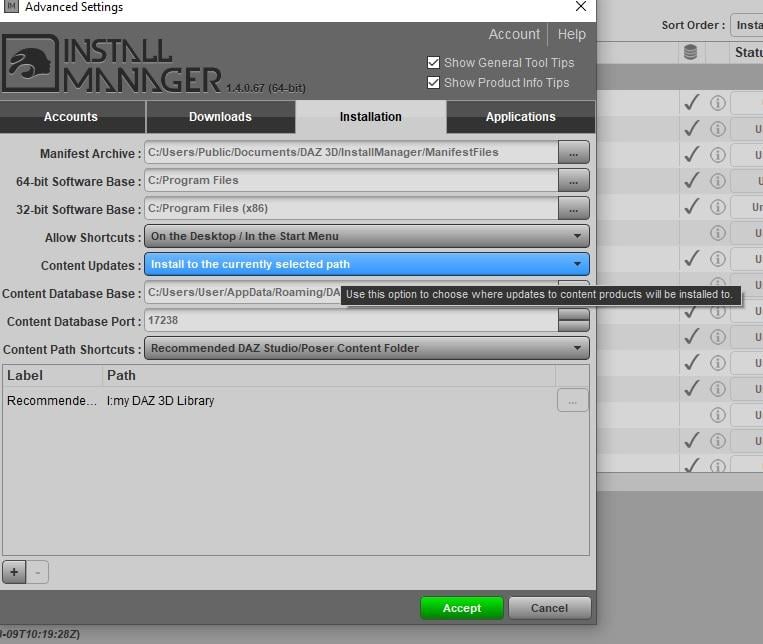The width and height of the screenshot is (763, 644).
Task: Click the Content Updates label
Action: click(91, 265)
